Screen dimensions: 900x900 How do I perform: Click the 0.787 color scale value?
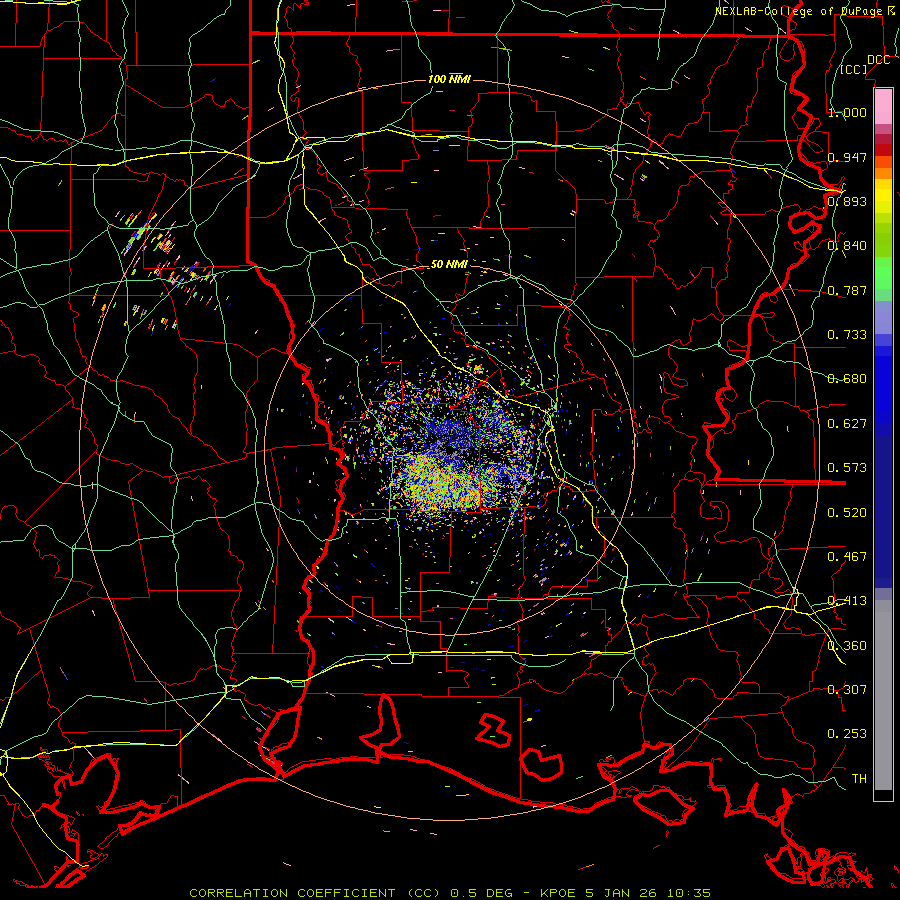click(847, 290)
